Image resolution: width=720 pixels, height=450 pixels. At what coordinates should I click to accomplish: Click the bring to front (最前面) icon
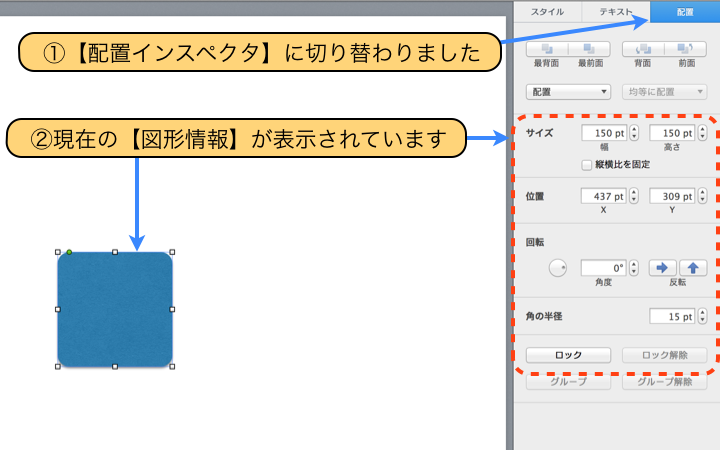click(589, 48)
